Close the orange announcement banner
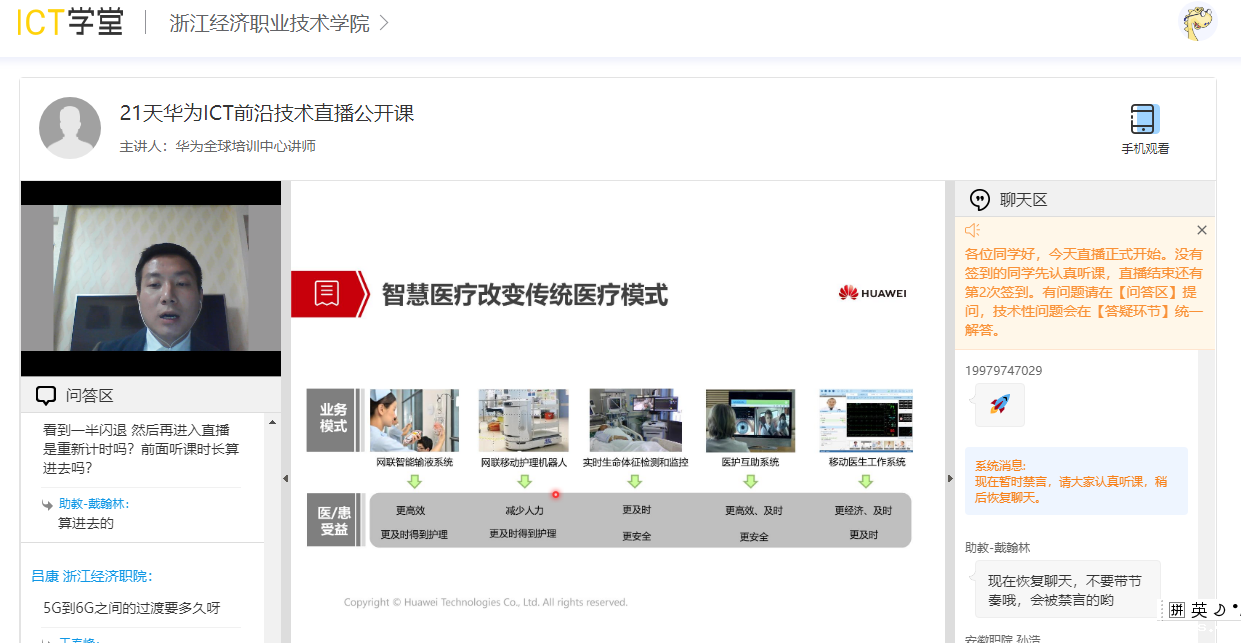1241x643 pixels. (x=1202, y=230)
